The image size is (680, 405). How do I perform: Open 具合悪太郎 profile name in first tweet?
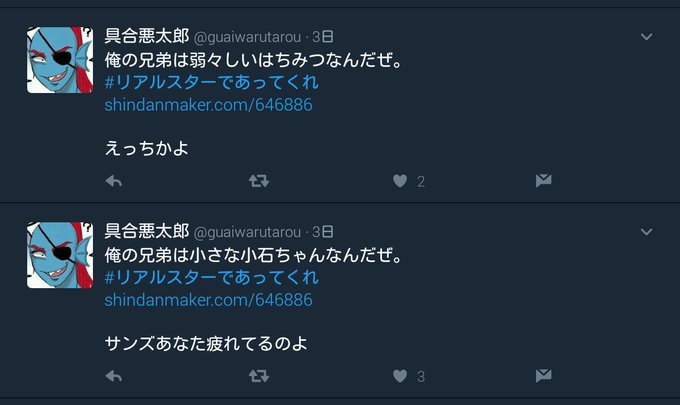[147, 36]
